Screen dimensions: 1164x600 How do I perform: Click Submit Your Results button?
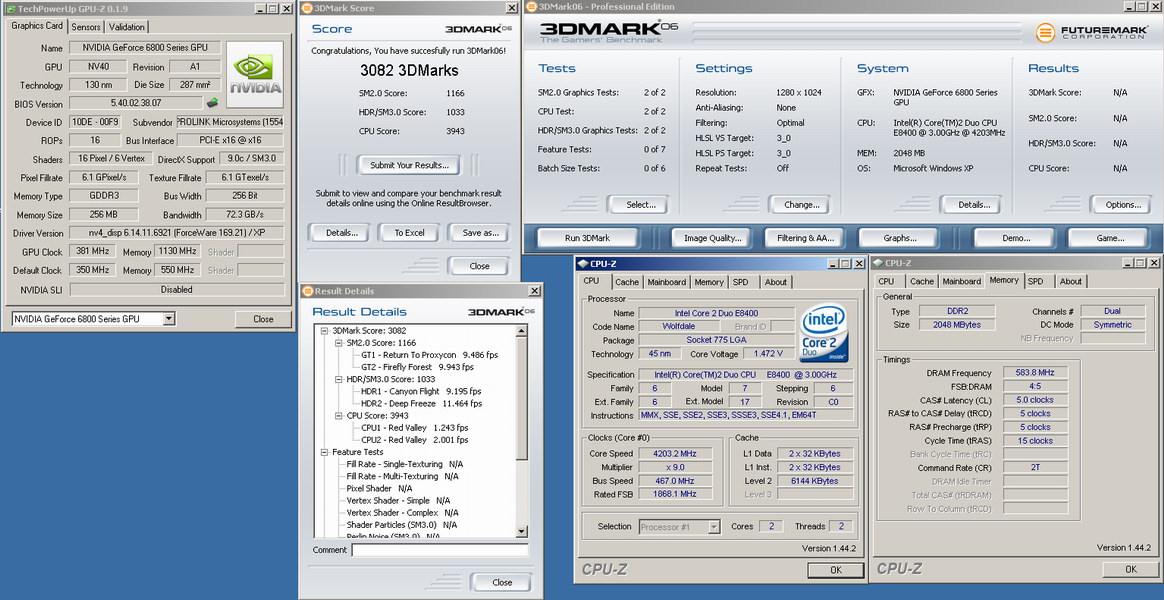(x=410, y=165)
